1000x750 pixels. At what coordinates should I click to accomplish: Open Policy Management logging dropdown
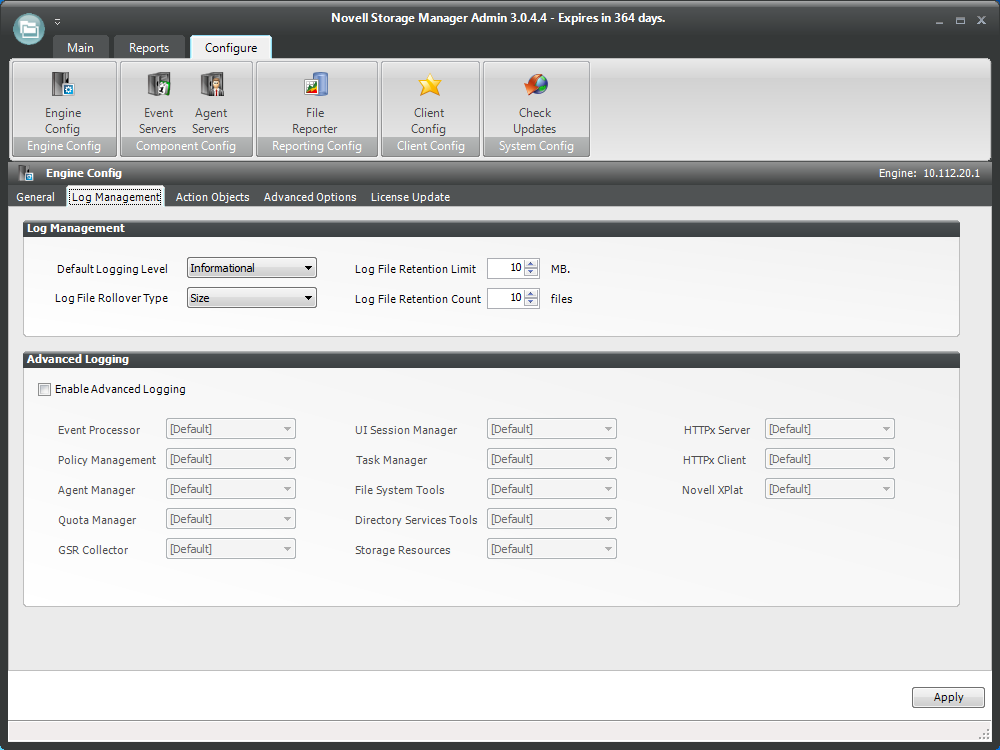[231, 459]
